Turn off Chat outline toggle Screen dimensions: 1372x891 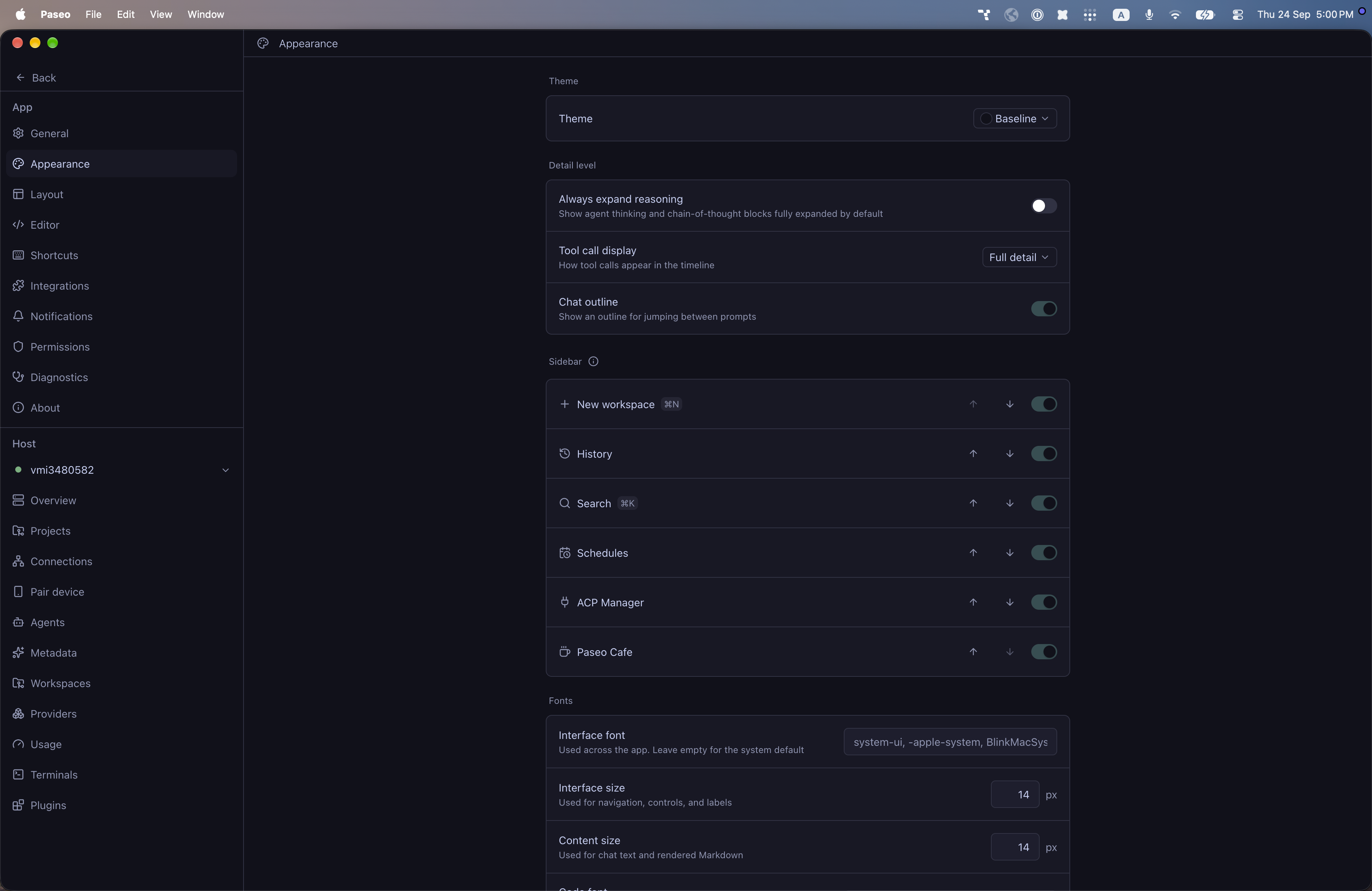coord(1043,309)
